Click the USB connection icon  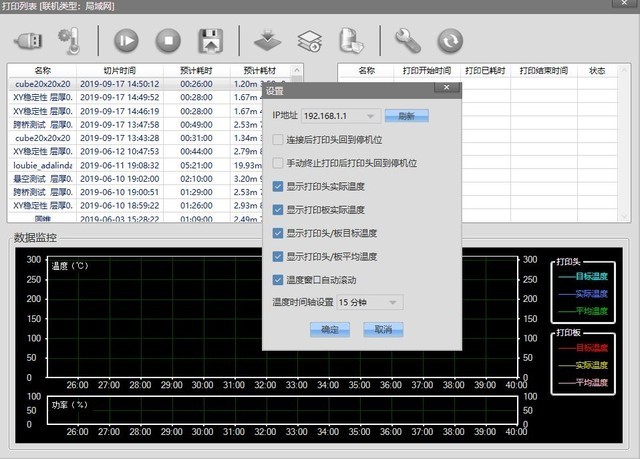coord(28,41)
